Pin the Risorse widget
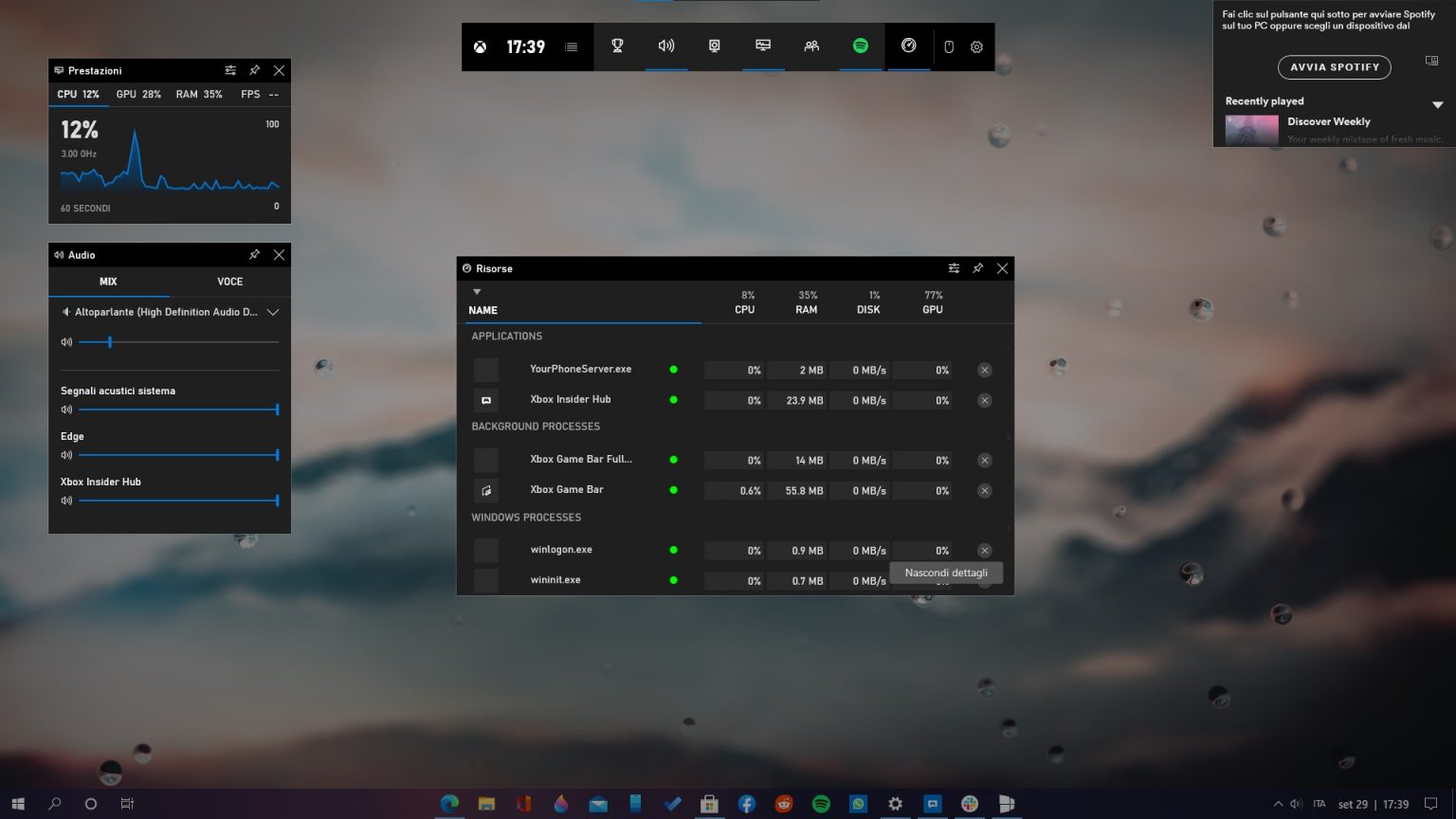 click(977, 268)
